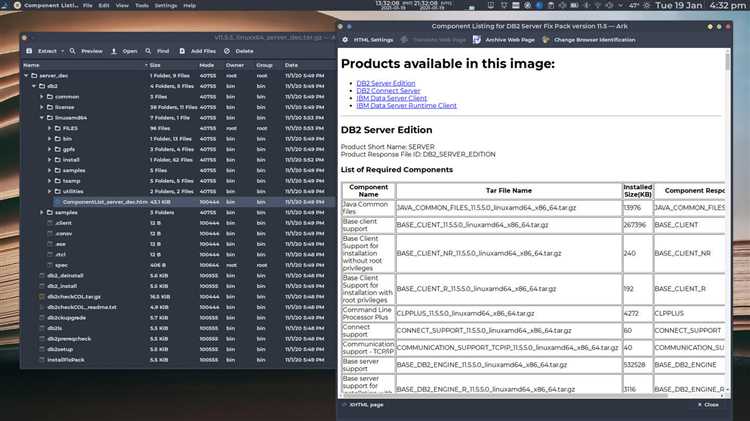Select db2checkCOL.tar.gz in the file list
This screenshot has height=421, width=750.
(74, 296)
